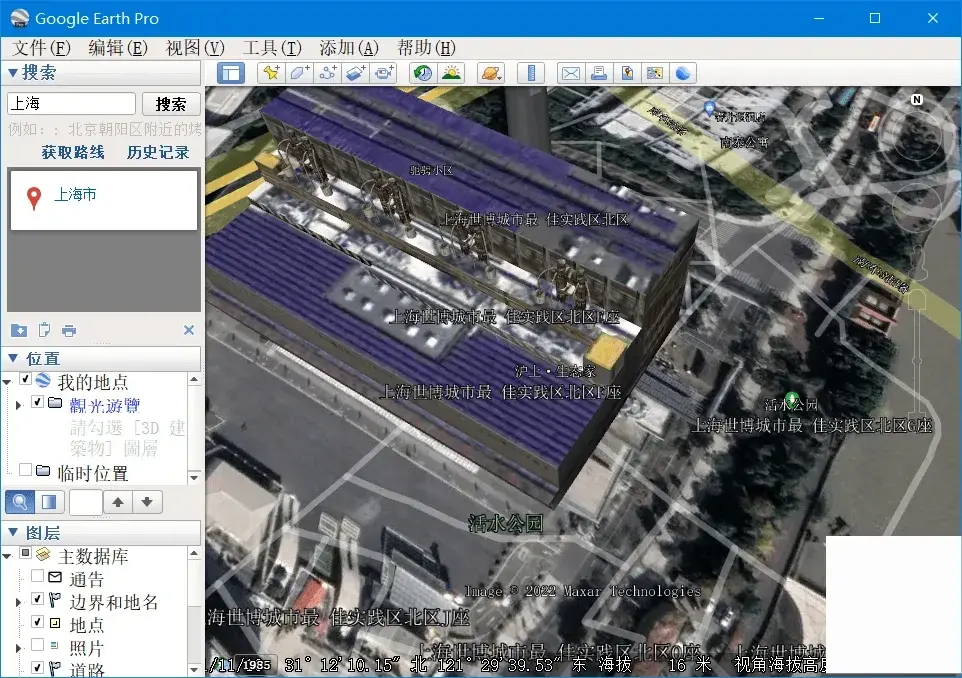Add a path from the toolbar
This screenshot has width=962, height=678.
328,73
